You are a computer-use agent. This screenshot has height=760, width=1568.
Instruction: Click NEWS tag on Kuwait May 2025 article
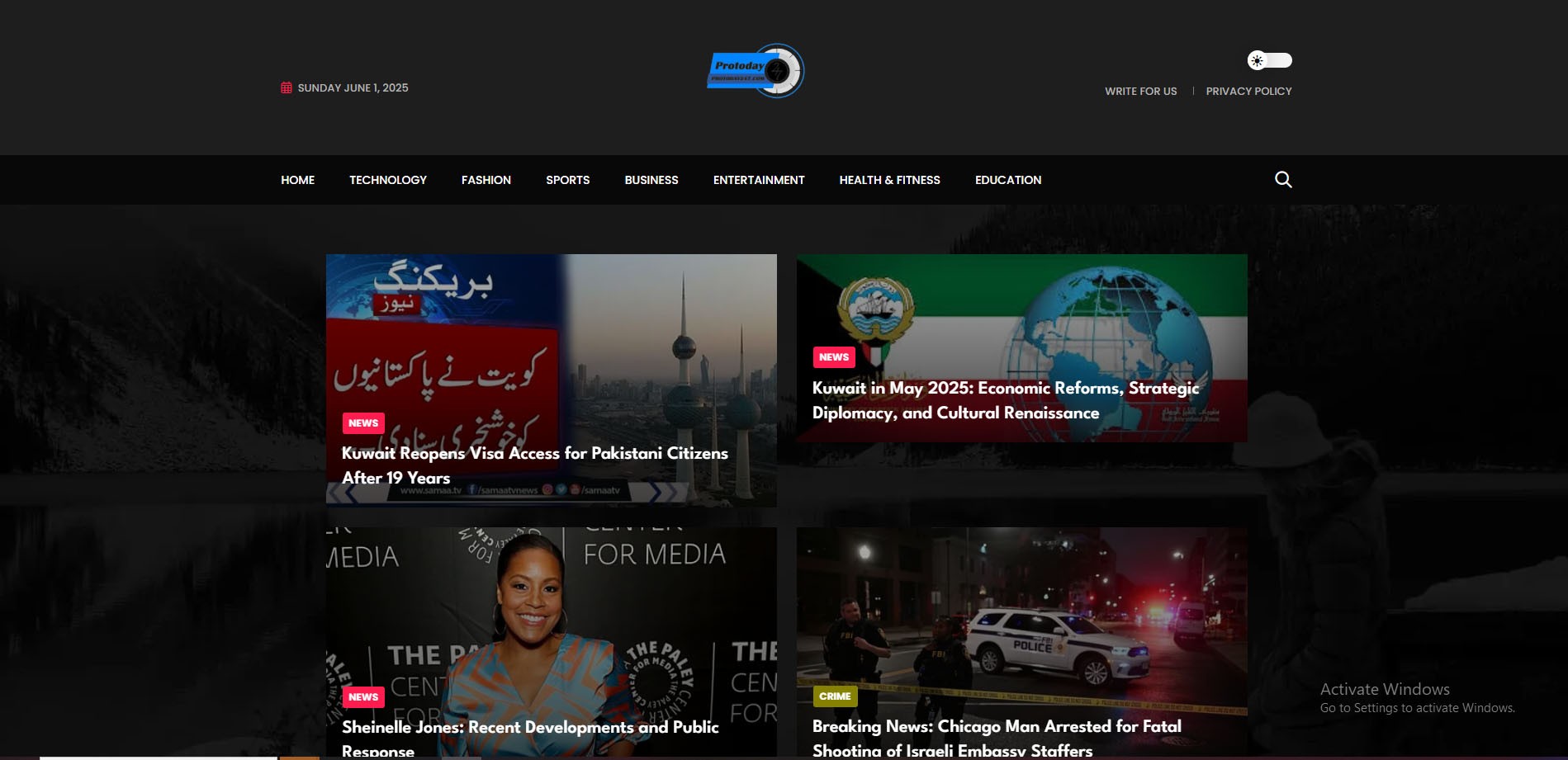pyautogui.click(x=834, y=357)
